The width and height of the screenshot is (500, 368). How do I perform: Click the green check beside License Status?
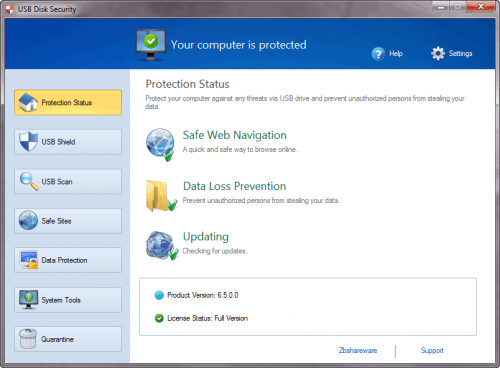[159, 318]
